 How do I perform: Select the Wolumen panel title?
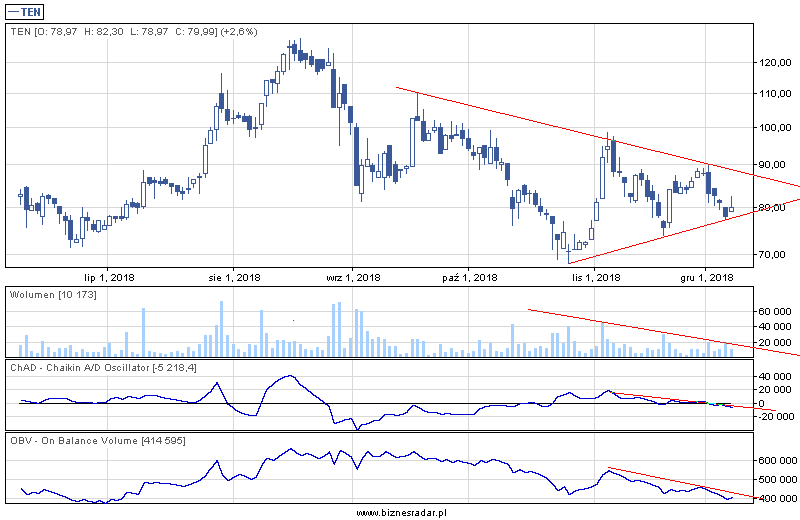(x=52, y=295)
